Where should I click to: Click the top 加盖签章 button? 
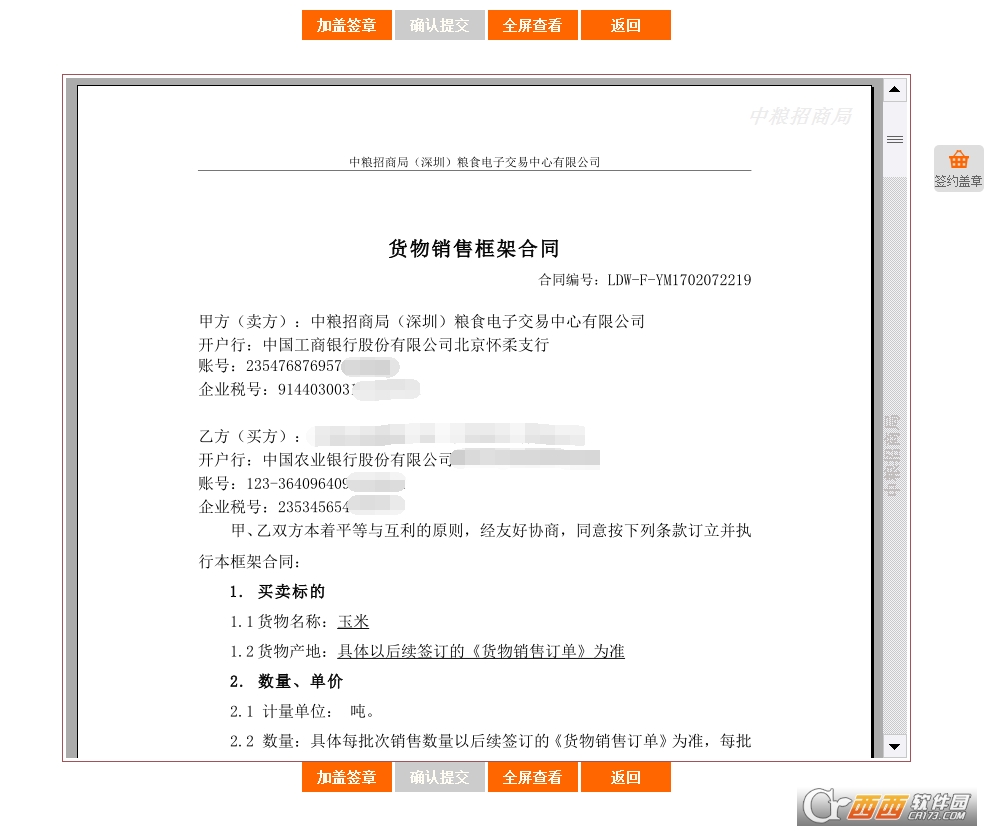click(347, 25)
